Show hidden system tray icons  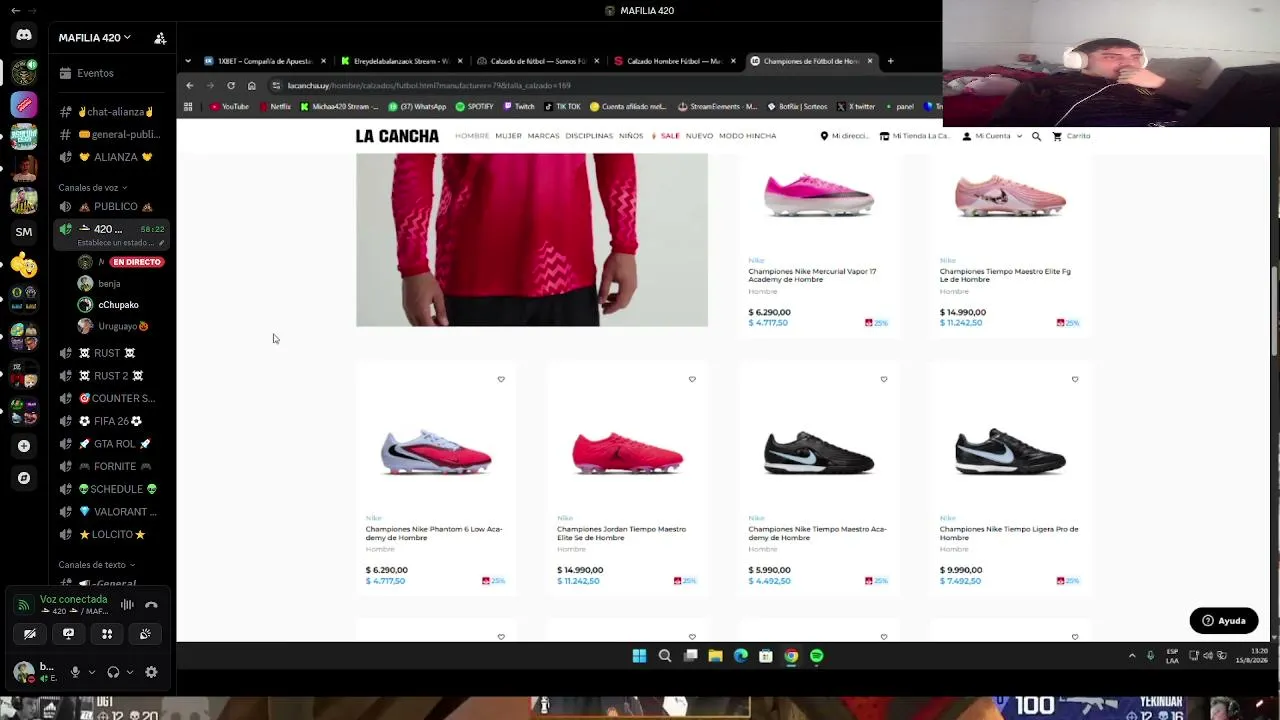coord(1132,656)
